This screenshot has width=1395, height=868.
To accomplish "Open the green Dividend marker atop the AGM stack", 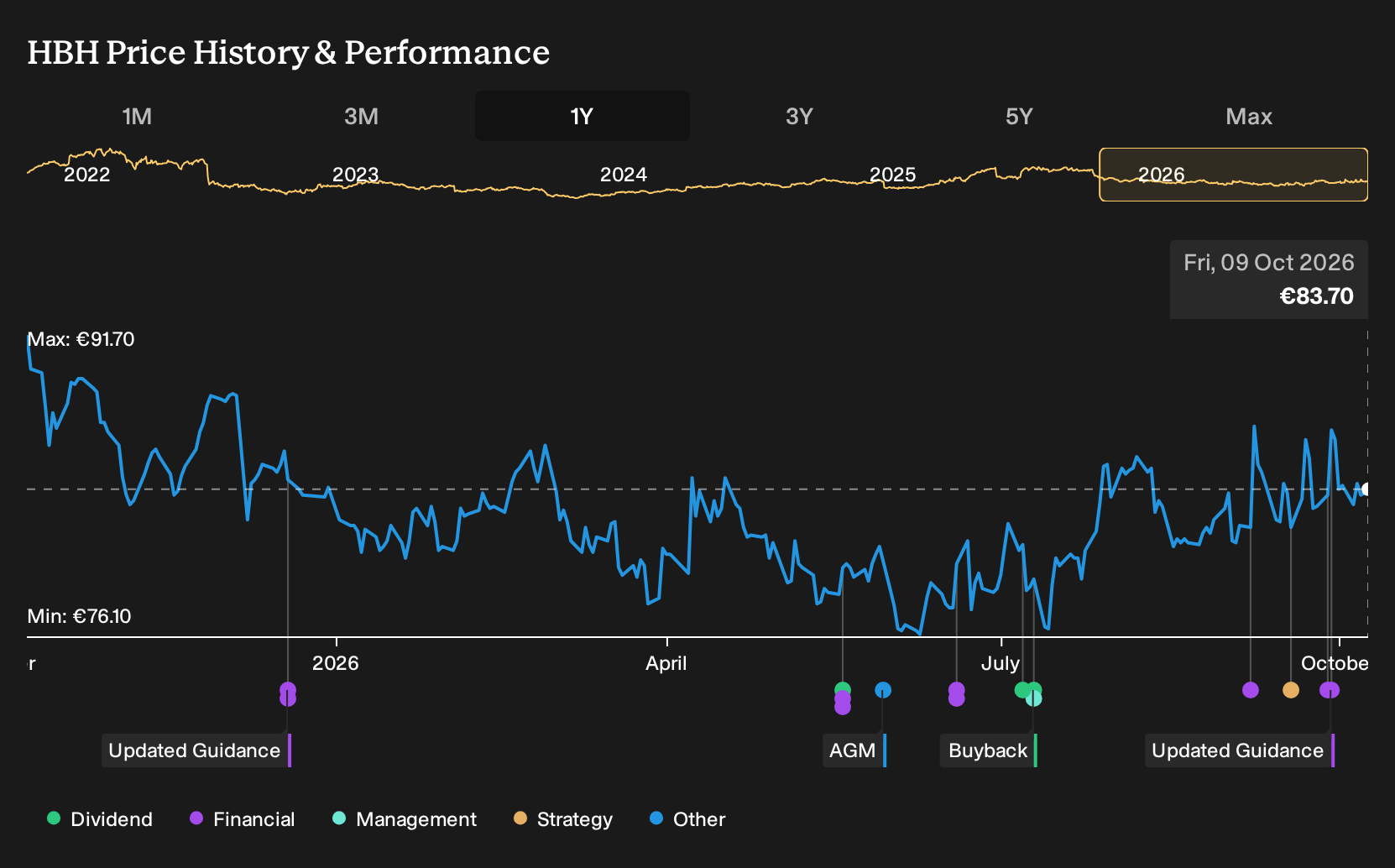I will coord(843,690).
